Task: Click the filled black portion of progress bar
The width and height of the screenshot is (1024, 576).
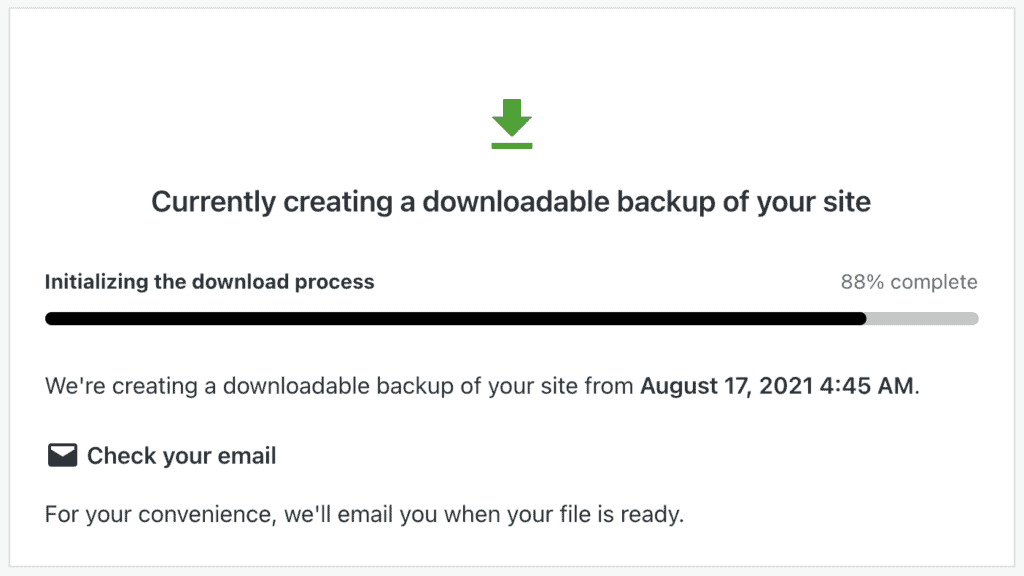Action: point(456,319)
